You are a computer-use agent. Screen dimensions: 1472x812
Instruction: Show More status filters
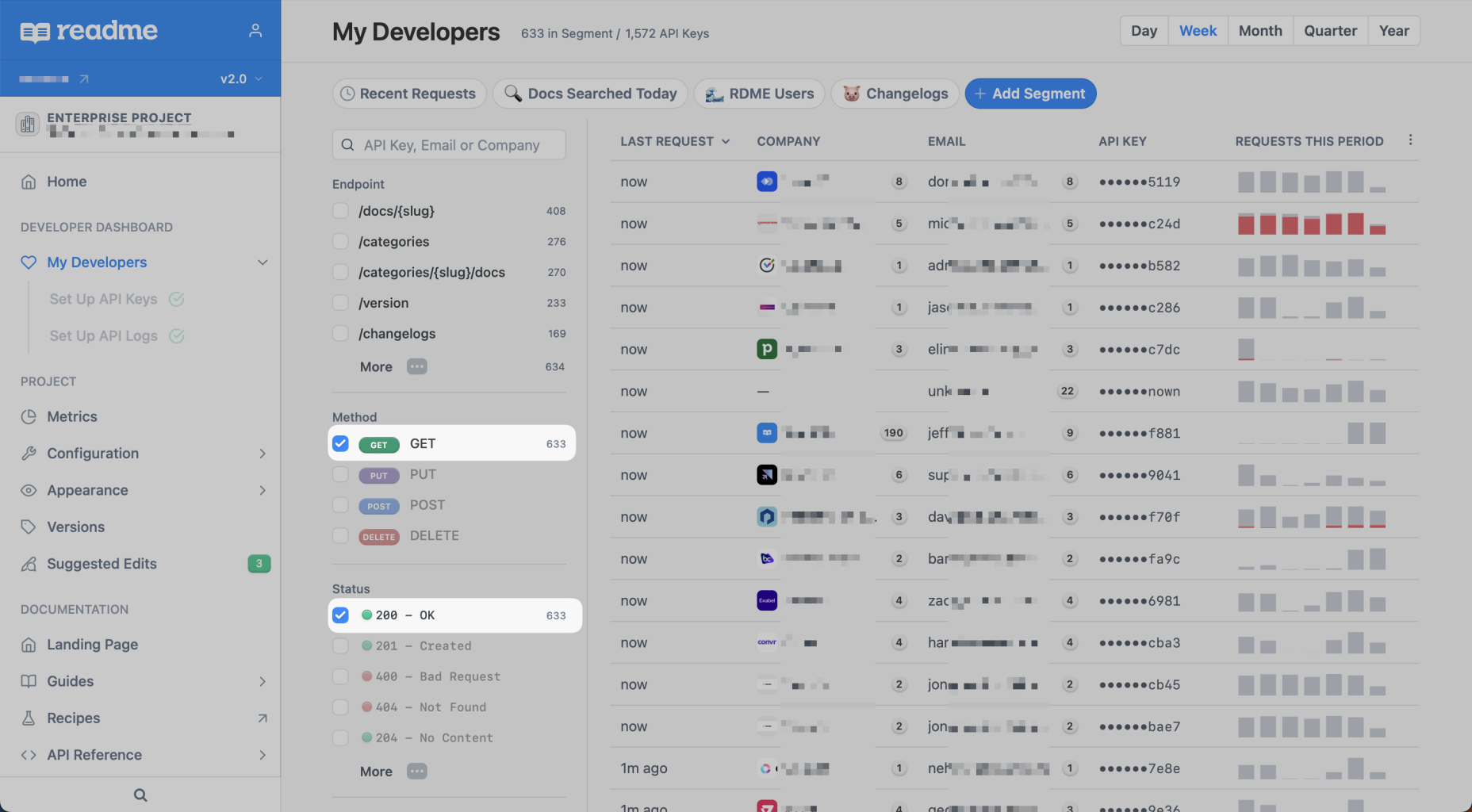click(376, 772)
